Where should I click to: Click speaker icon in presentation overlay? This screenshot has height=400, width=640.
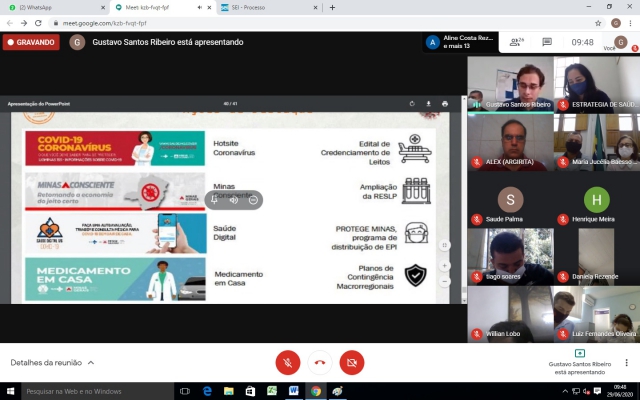(233, 200)
